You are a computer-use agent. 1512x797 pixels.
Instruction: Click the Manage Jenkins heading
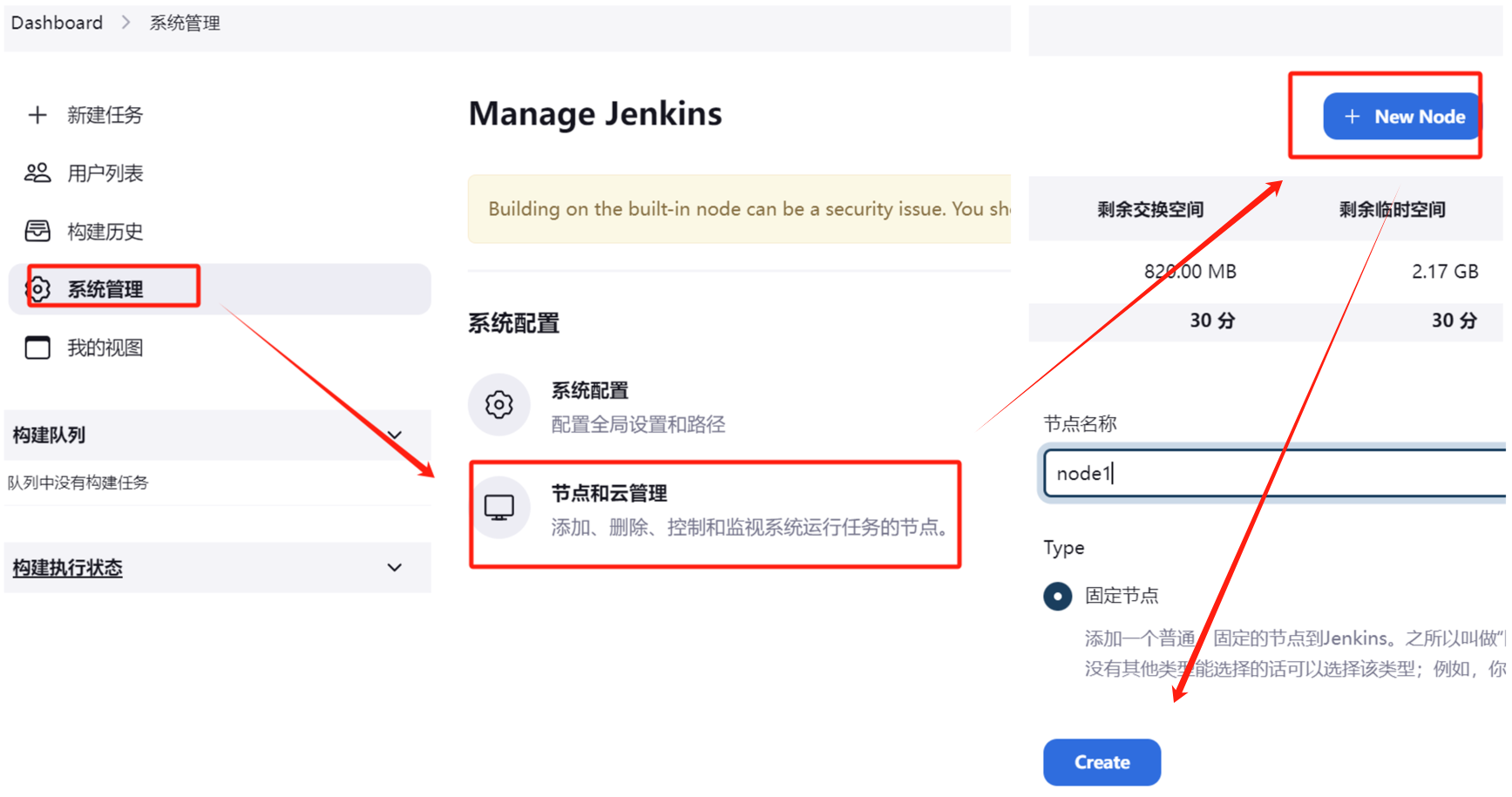tap(595, 114)
